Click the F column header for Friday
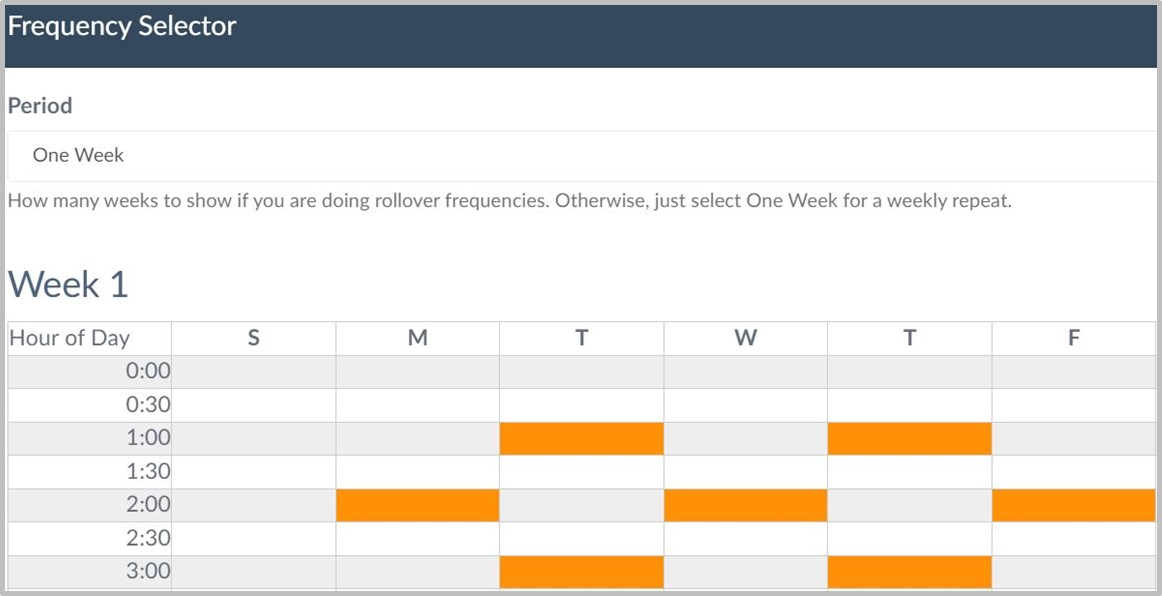Viewport: 1162px width, 596px height. tap(1074, 338)
